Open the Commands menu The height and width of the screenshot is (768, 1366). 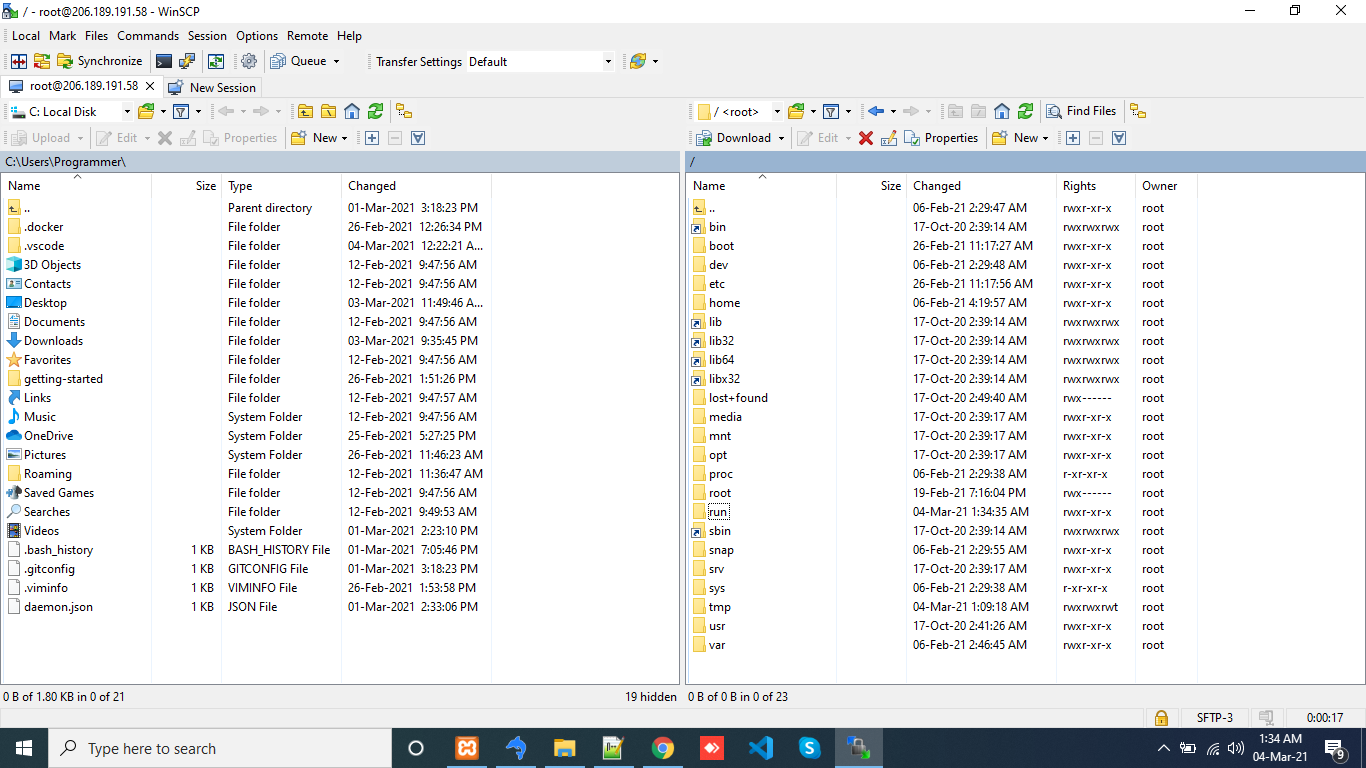pos(148,35)
